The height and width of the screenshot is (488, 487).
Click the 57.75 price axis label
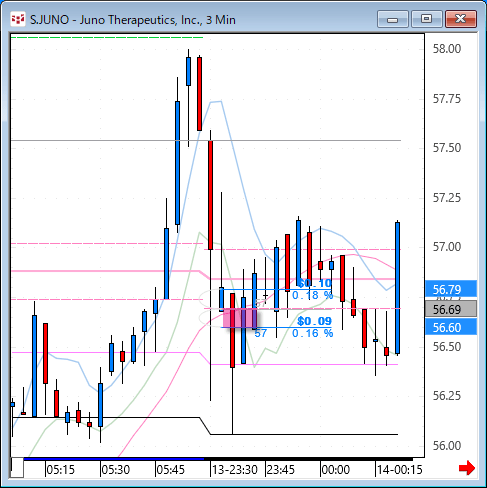[x=447, y=99]
